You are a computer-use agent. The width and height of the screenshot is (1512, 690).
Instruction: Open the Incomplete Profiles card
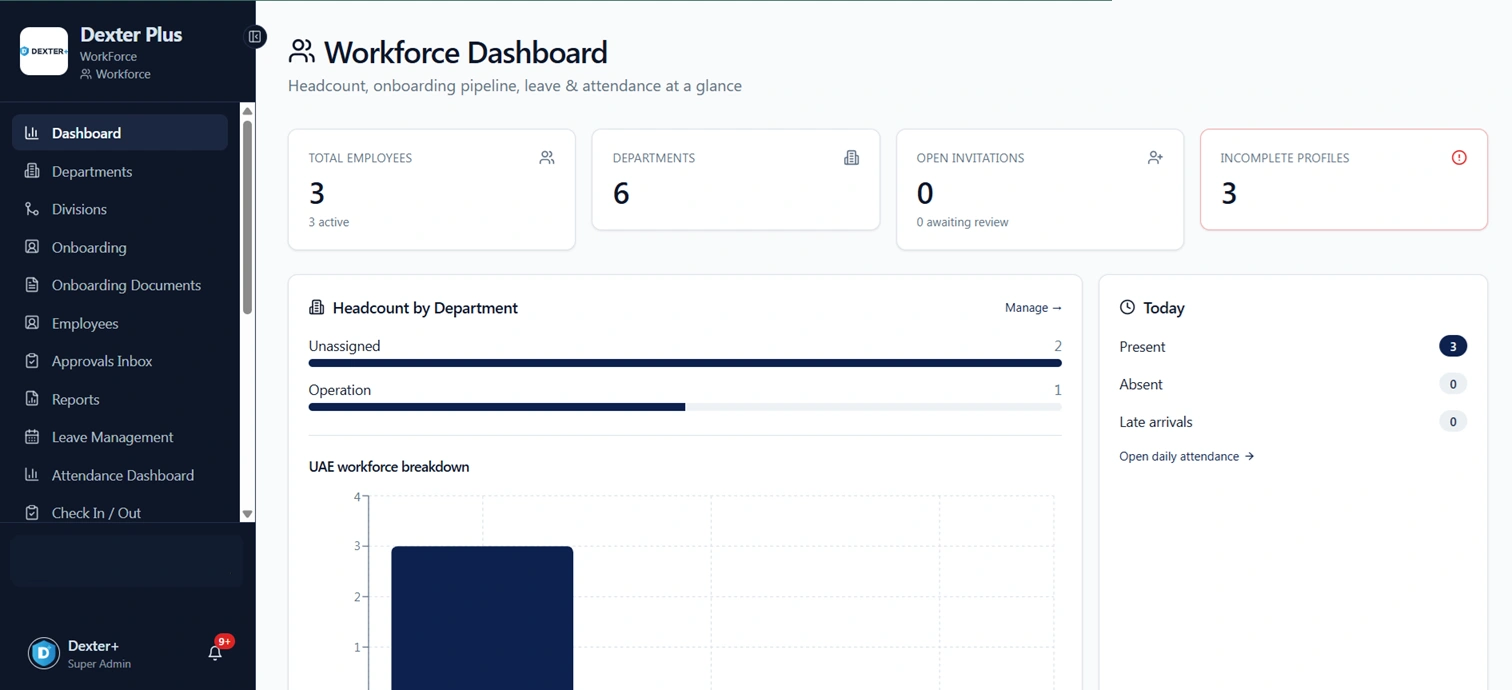point(1344,180)
